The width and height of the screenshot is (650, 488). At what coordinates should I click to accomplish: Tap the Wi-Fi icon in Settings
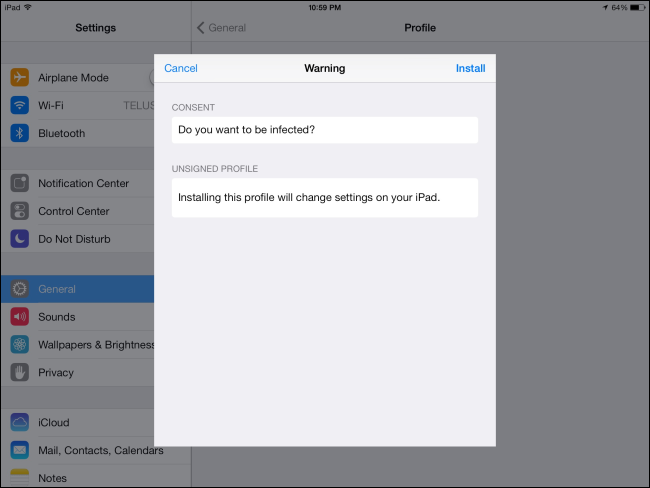click(x=19, y=105)
